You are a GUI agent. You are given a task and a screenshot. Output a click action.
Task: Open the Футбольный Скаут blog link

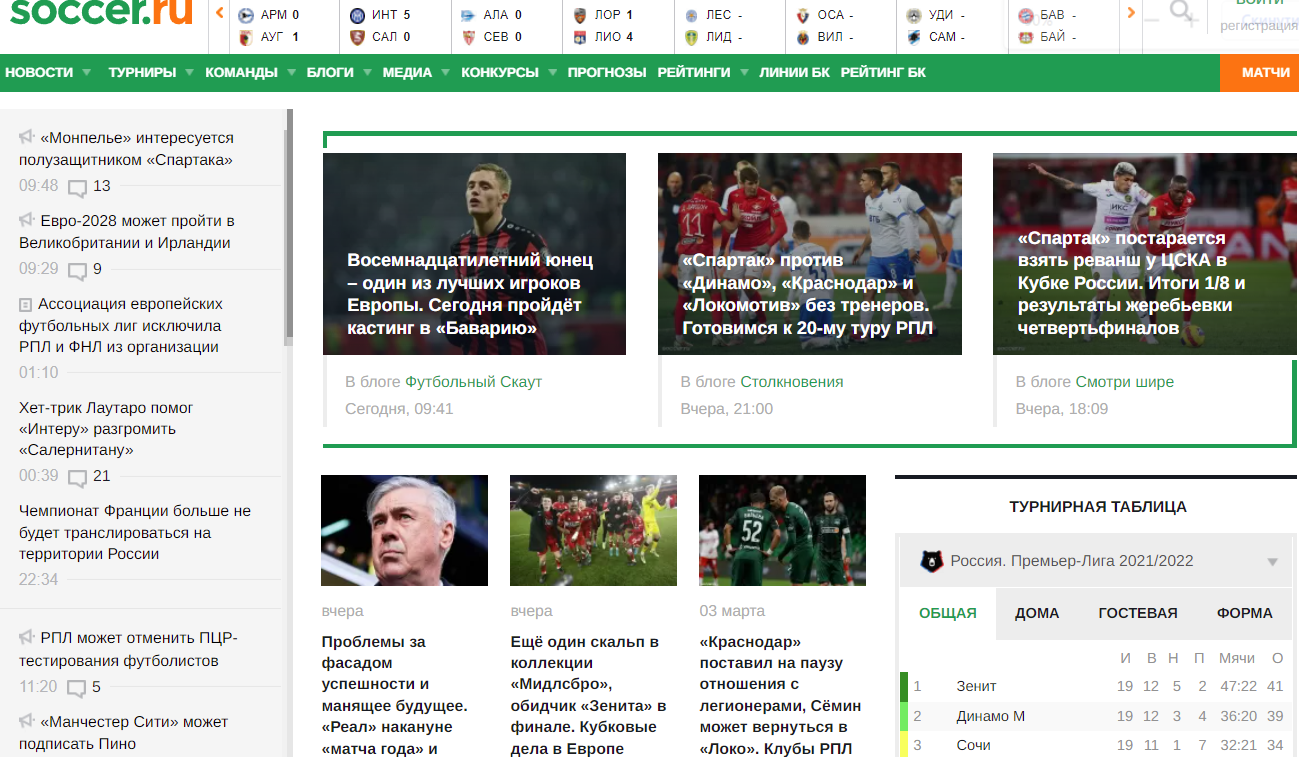click(473, 382)
